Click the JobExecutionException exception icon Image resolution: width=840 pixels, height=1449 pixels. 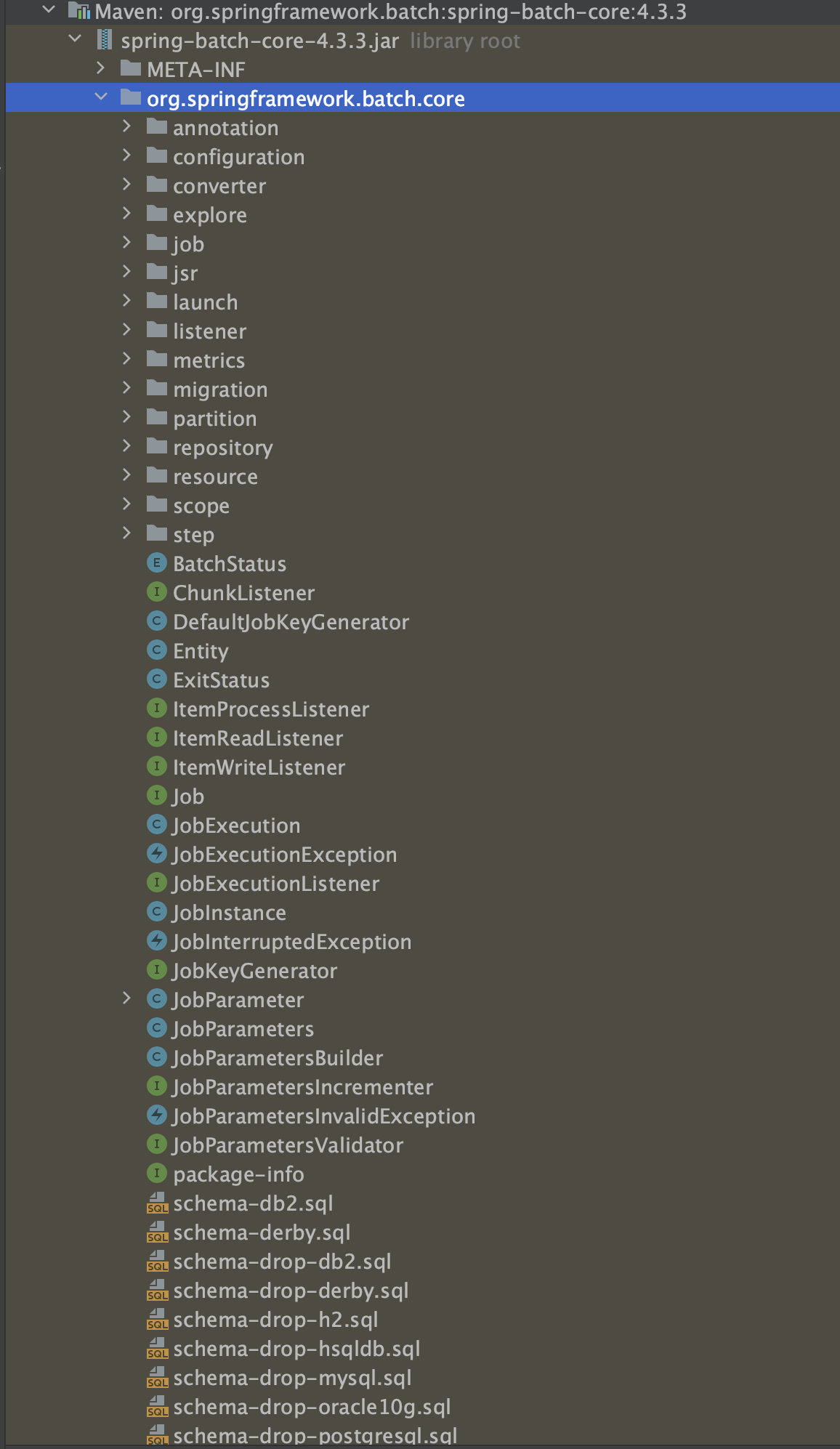pyautogui.click(x=156, y=854)
